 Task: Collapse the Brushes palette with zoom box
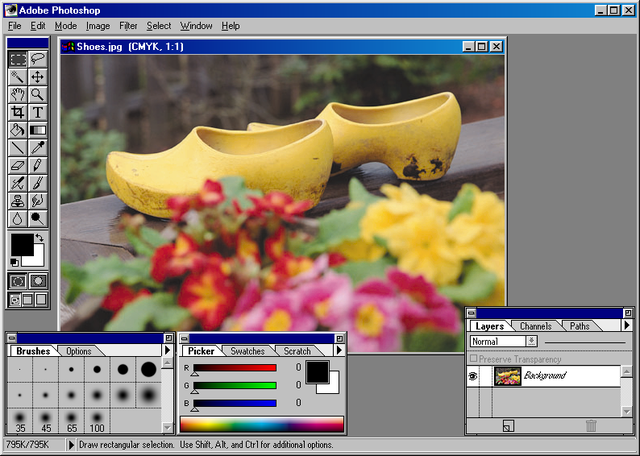168,338
